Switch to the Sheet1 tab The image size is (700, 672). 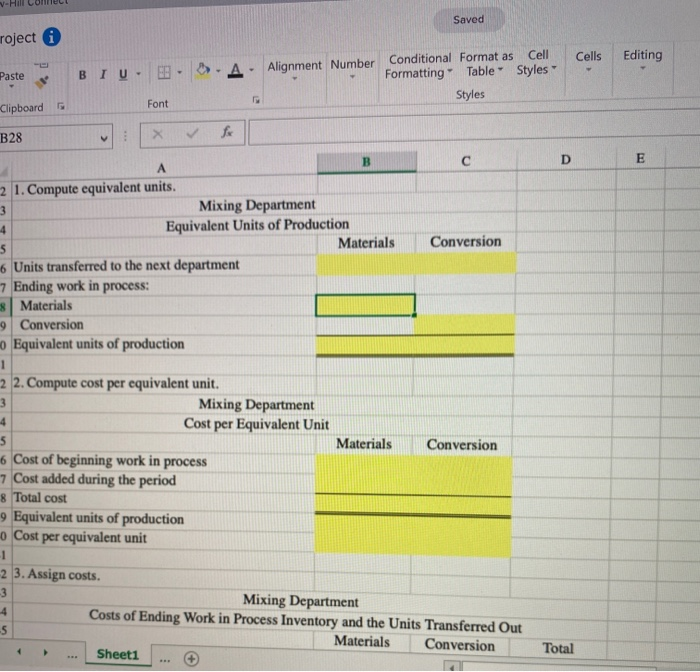point(118,654)
